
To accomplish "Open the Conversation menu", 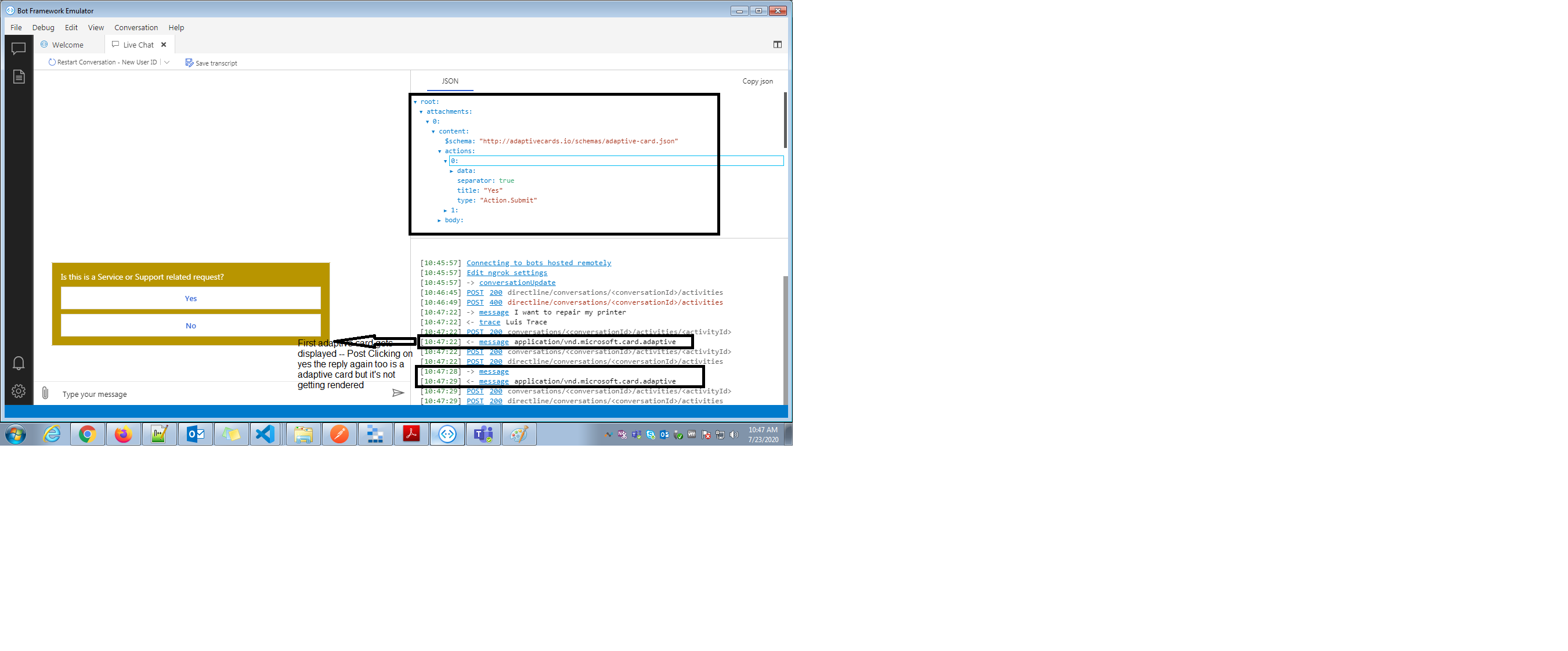I will coord(136,27).
